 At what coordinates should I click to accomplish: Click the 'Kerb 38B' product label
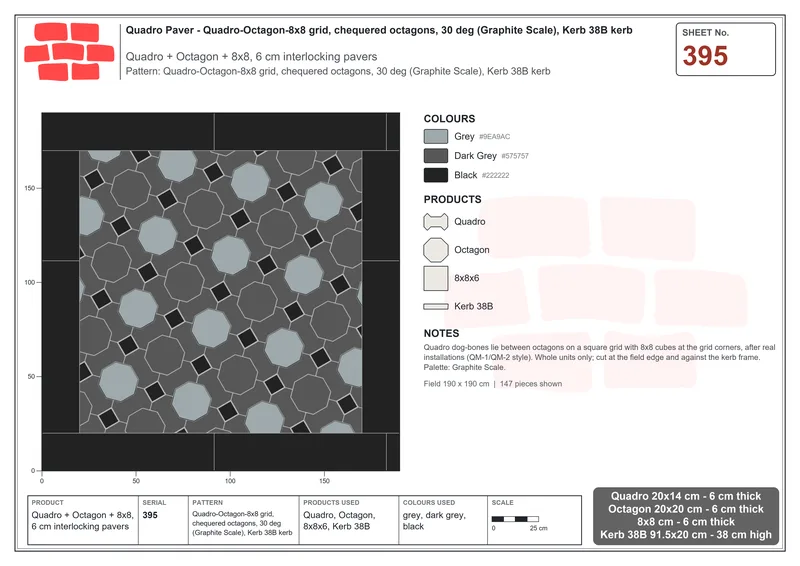coord(473,307)
